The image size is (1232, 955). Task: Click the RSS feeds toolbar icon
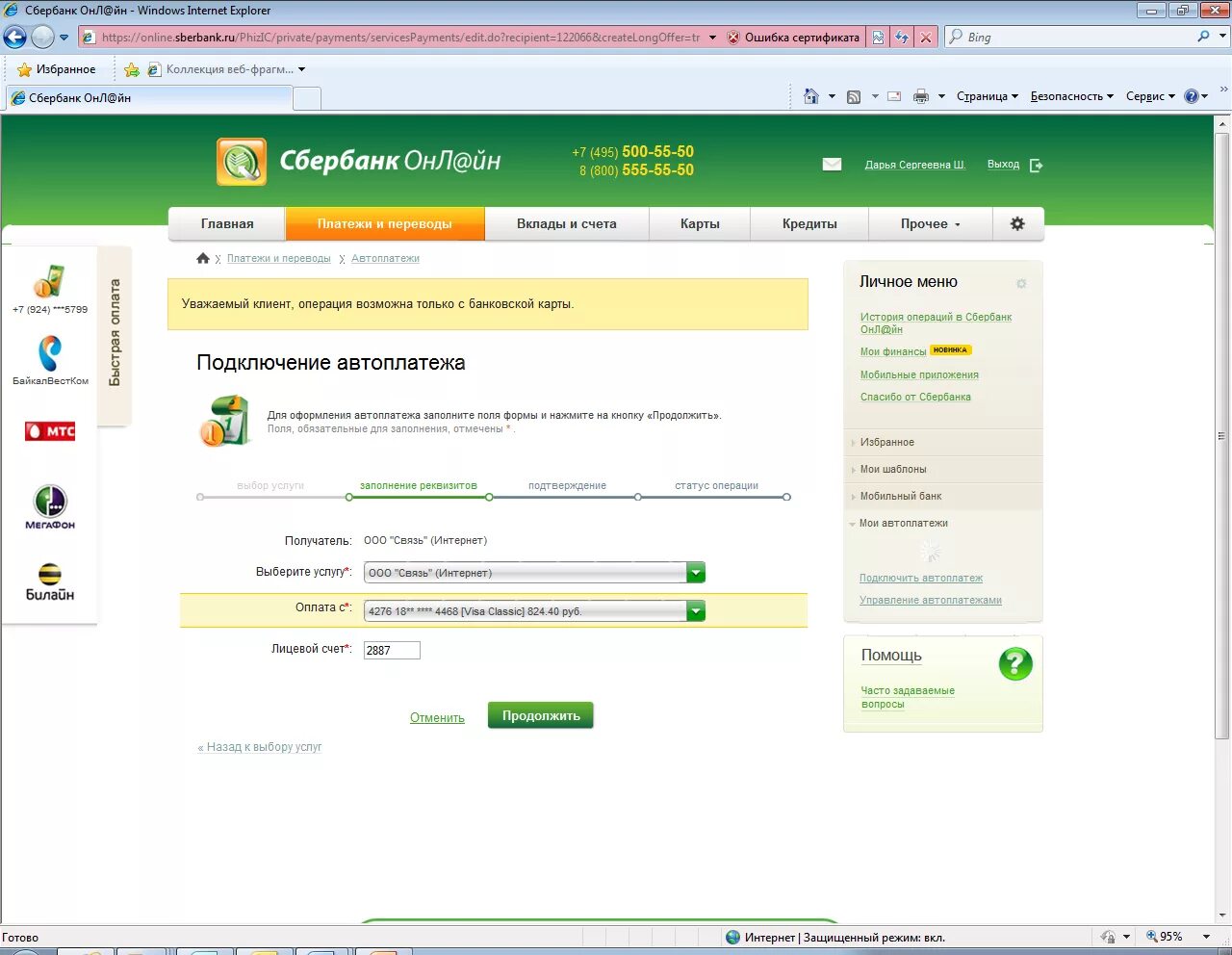(854, 96)
